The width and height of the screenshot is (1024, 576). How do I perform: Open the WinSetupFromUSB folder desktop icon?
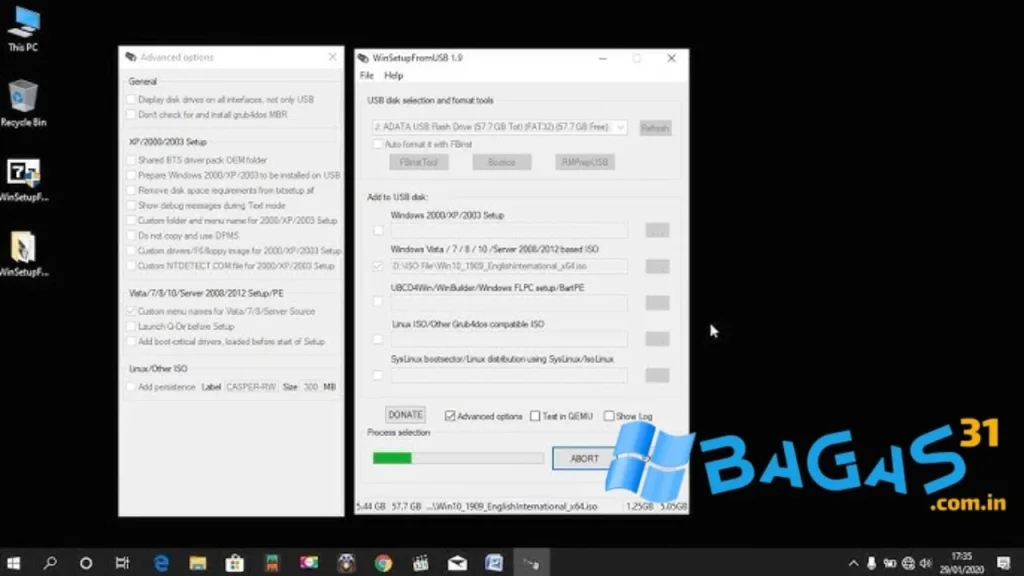(24, 255)
